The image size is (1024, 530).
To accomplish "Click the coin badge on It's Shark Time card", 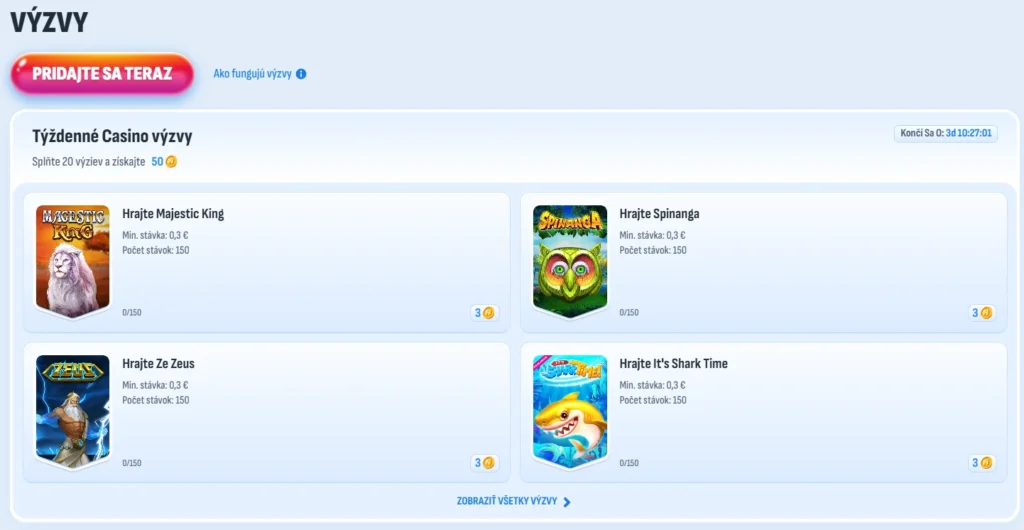I will tap(982, 463).
